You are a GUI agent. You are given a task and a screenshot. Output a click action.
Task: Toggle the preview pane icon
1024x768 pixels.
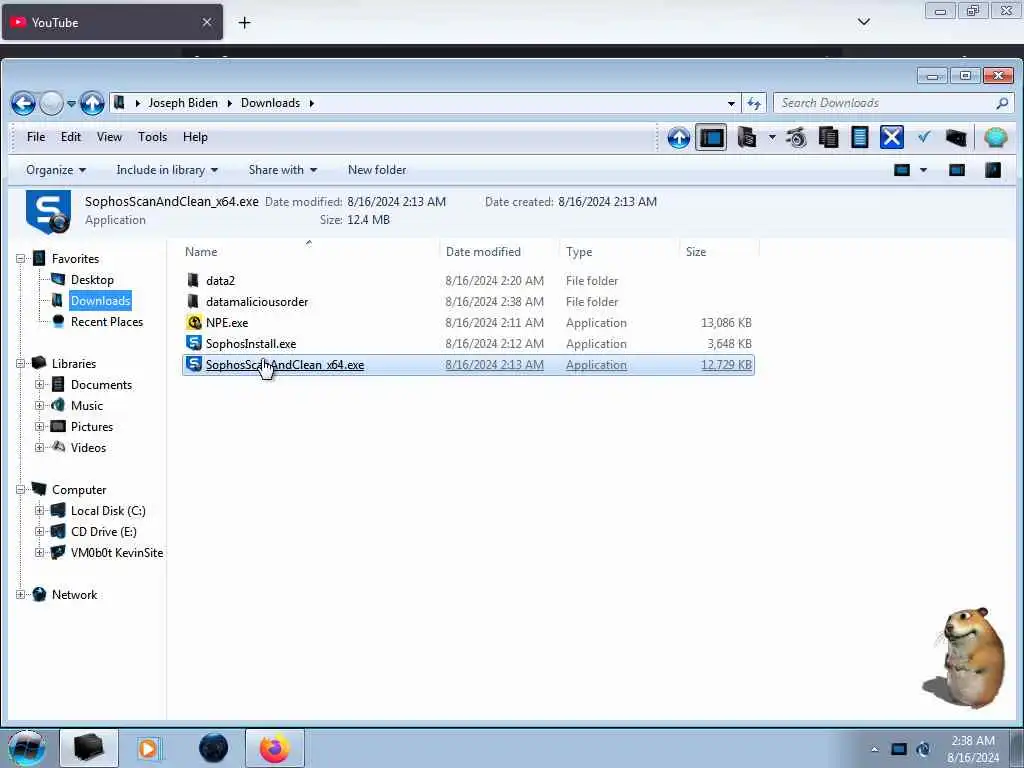(x=957, y=170)
